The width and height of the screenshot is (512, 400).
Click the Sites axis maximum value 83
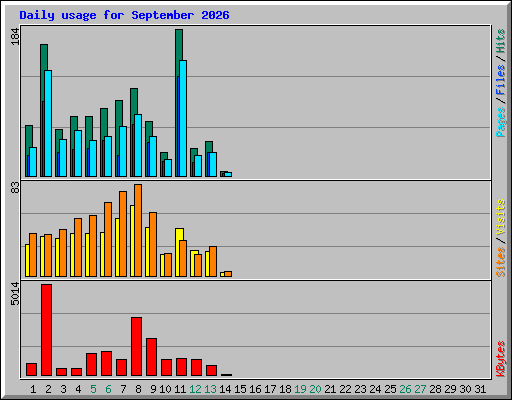(15, 188)
